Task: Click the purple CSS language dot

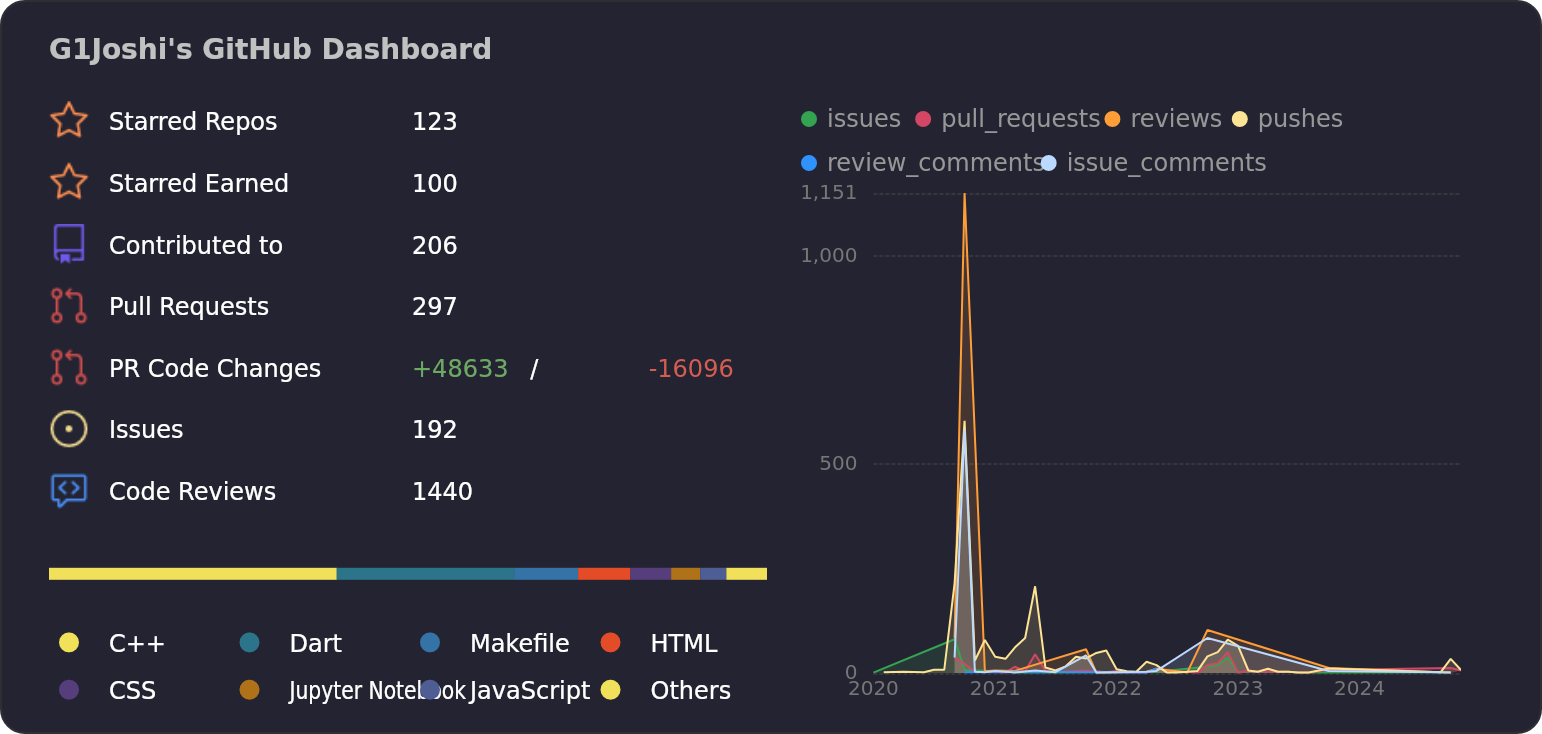Action: (69, 689)
